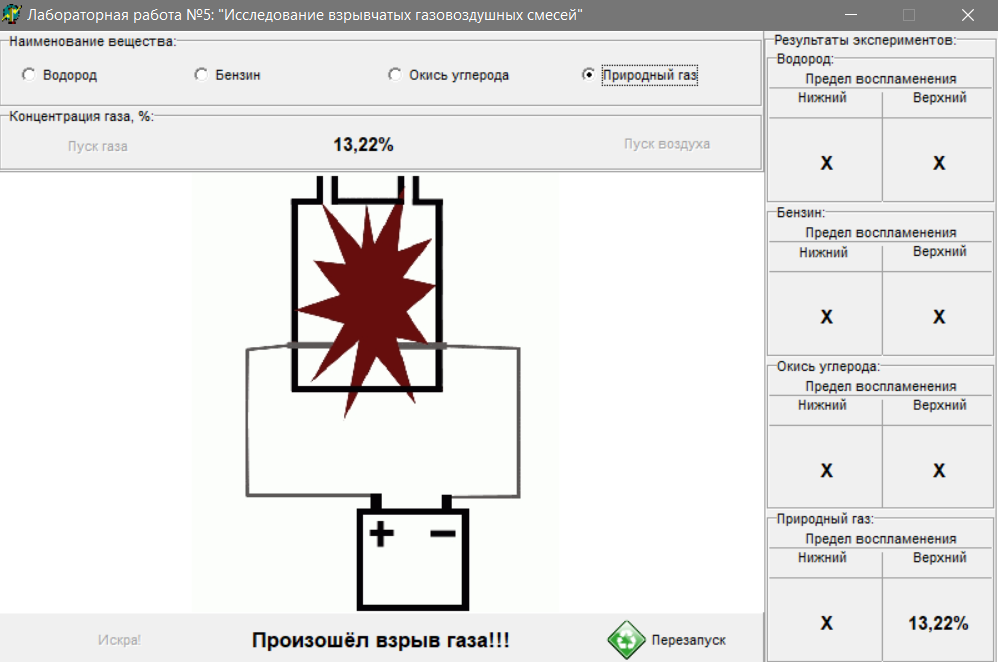Close the lab work window
998x662 pixels.
(967, 15)
